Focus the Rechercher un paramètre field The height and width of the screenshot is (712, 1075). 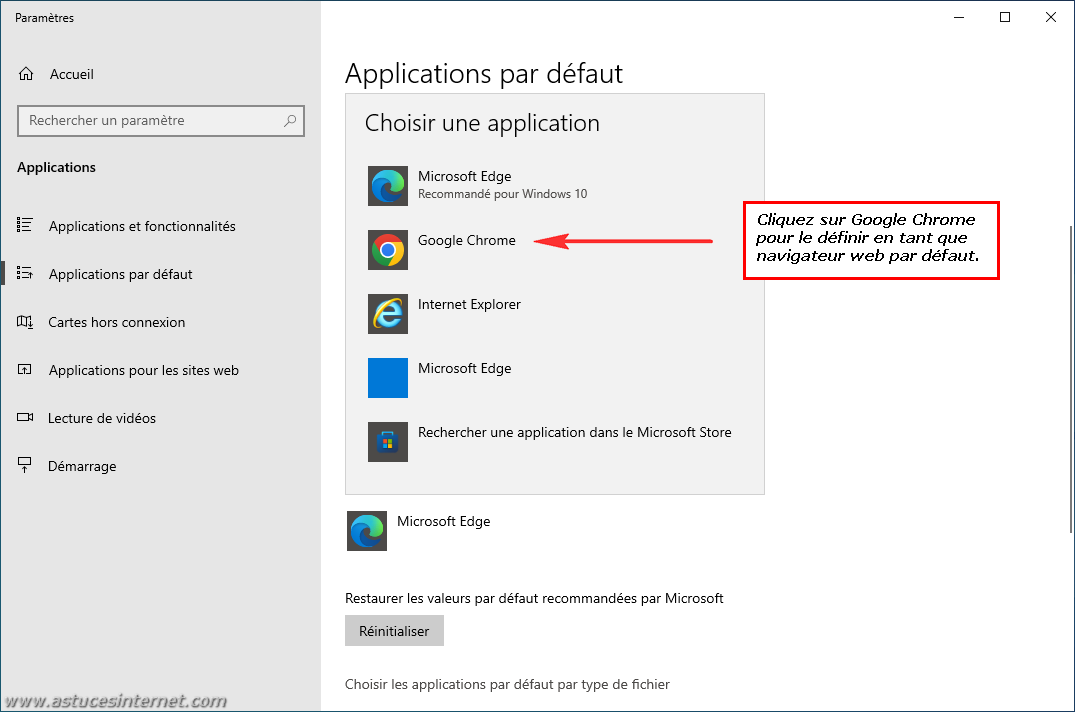click(160, 121)
